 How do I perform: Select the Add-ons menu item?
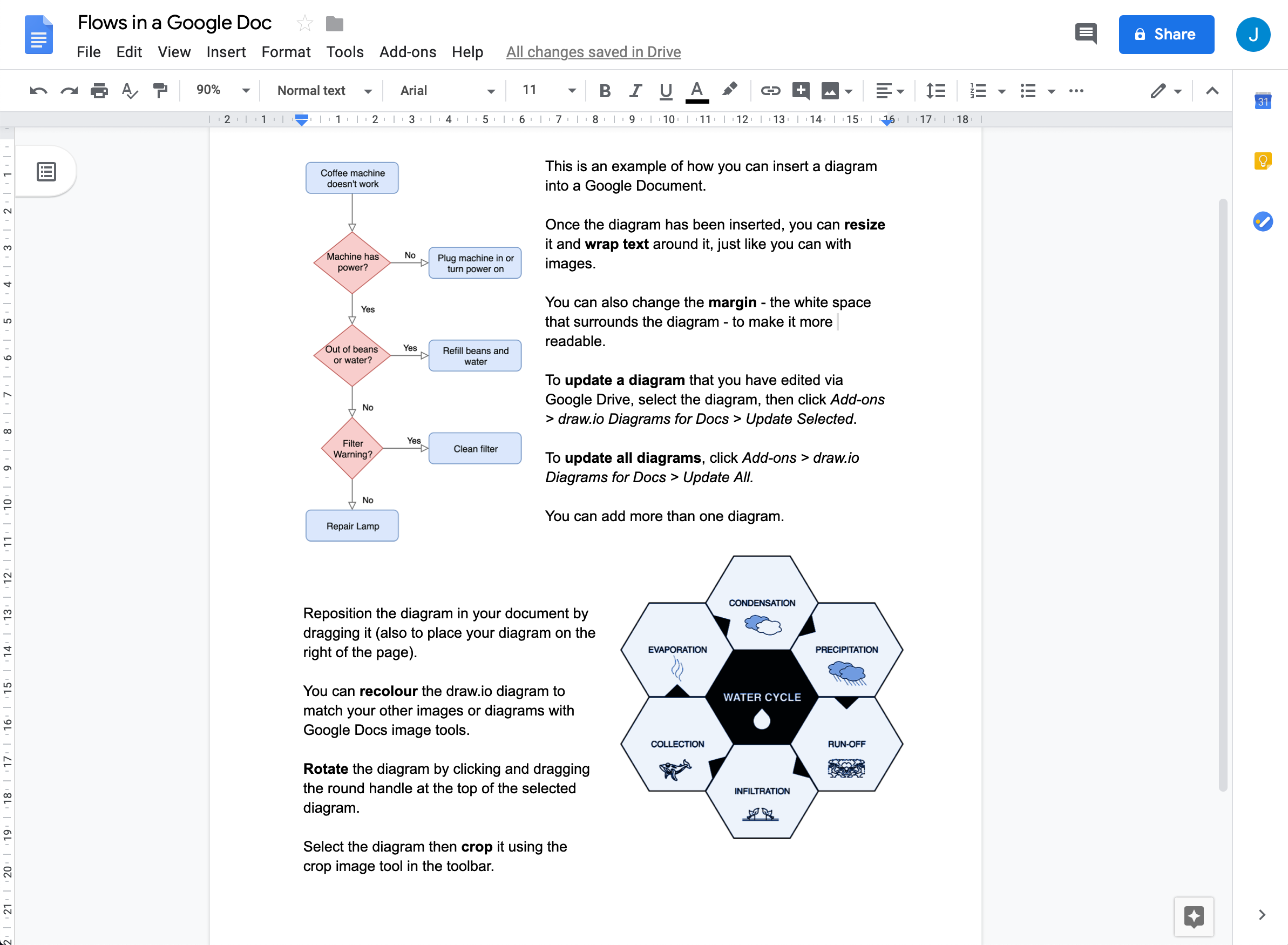(x=406, y=51)
